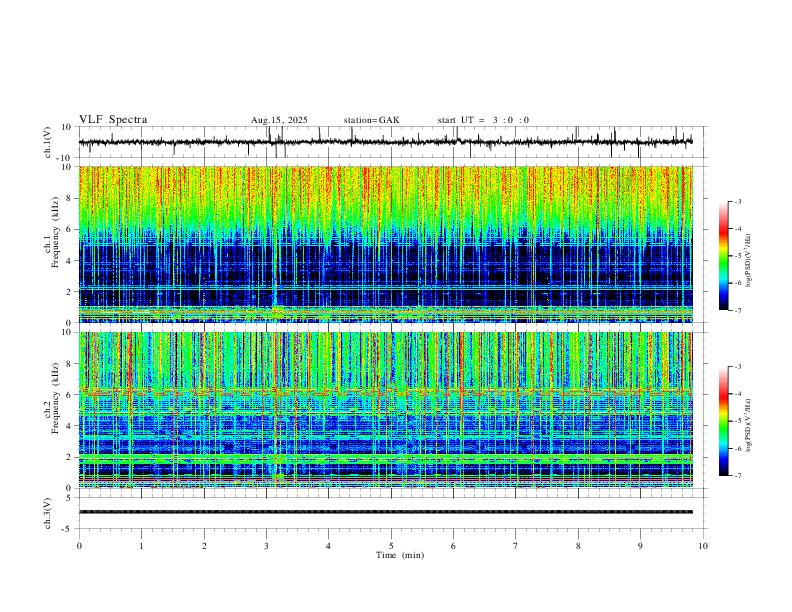Click the '3' tick on the time axis
792x612 pixels.
point(266,546)
